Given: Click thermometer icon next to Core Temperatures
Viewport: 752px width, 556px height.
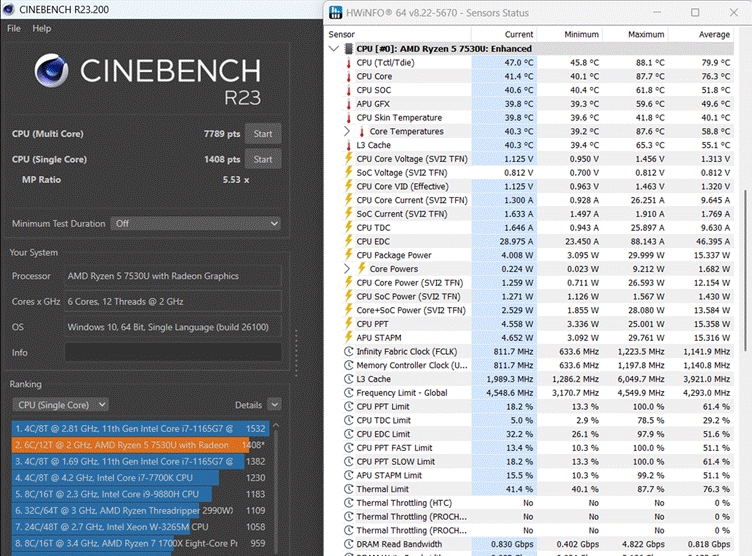Looking at the screenshot, I should pyautogui.click(x=362, y=131).
